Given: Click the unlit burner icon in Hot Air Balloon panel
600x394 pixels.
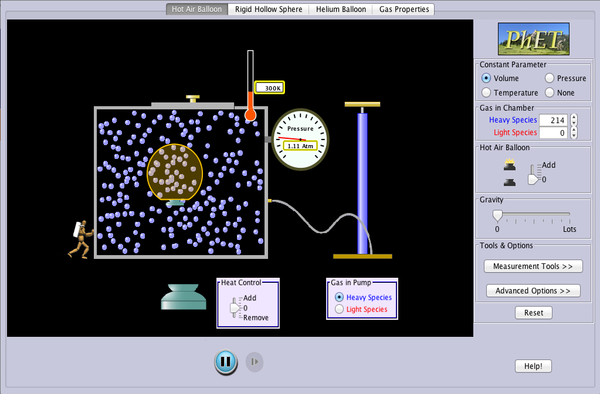Looking at the screenshot, I should pos(509,182).
